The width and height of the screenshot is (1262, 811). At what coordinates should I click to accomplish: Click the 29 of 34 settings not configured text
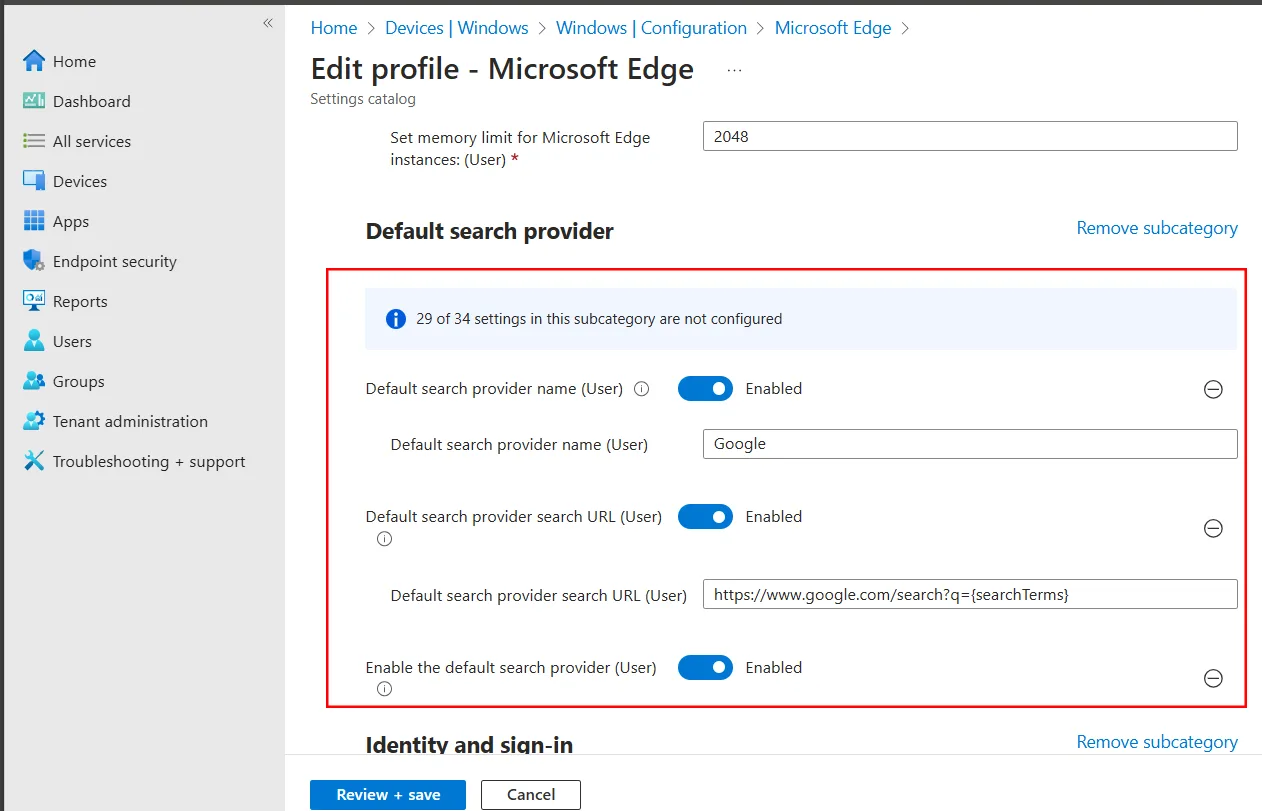tap(599, 319)
